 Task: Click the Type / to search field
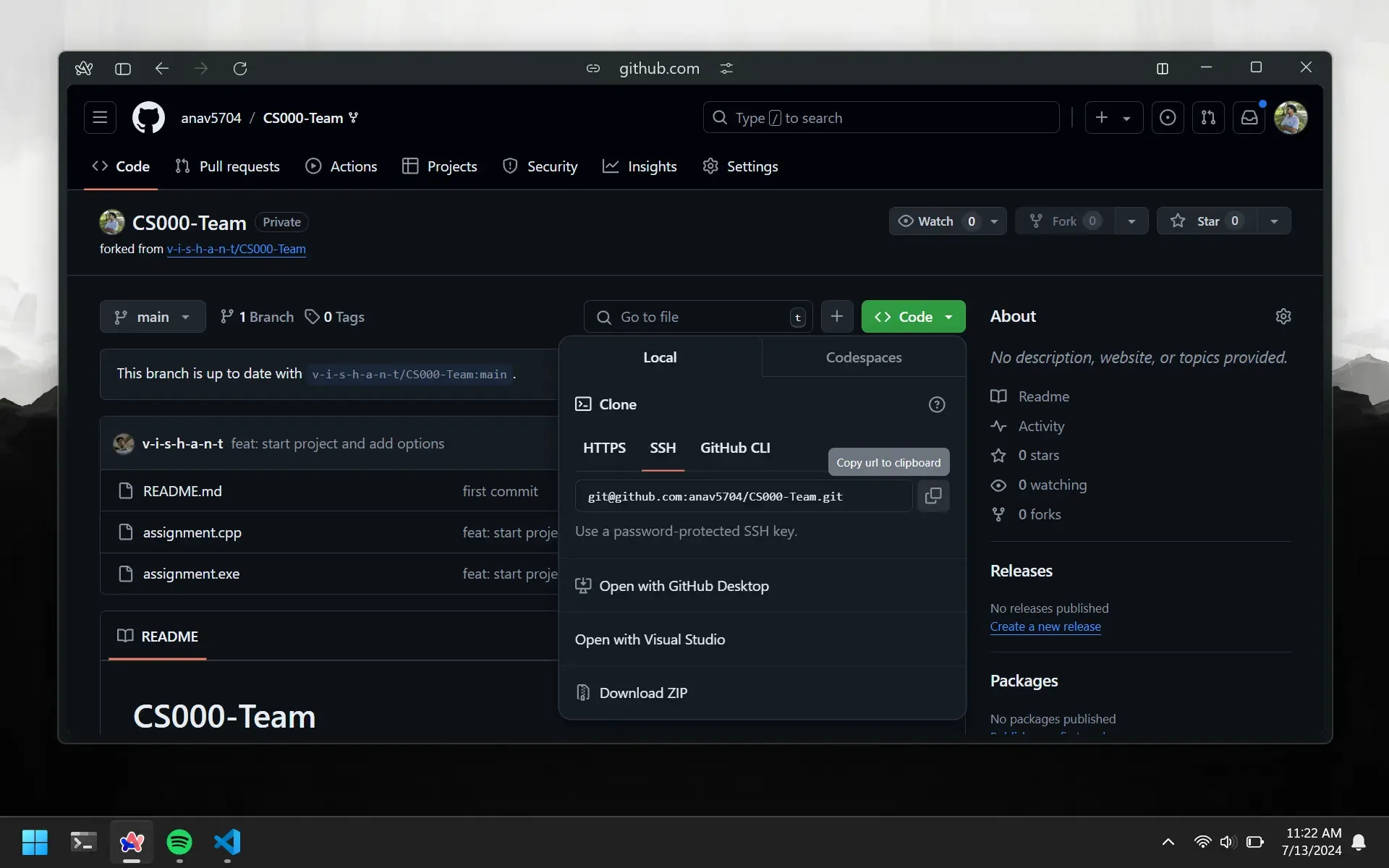pyautogui.click(x=881, y=117)
